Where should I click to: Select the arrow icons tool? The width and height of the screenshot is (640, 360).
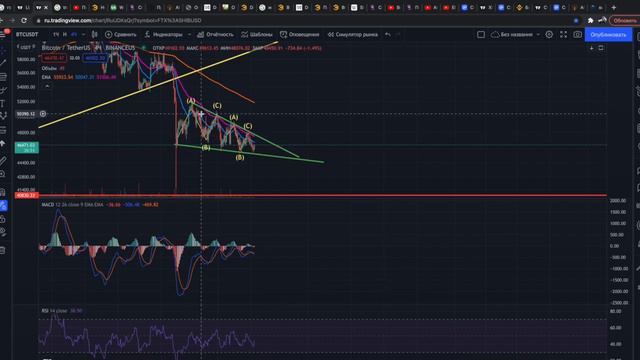(x=2, y=144)
